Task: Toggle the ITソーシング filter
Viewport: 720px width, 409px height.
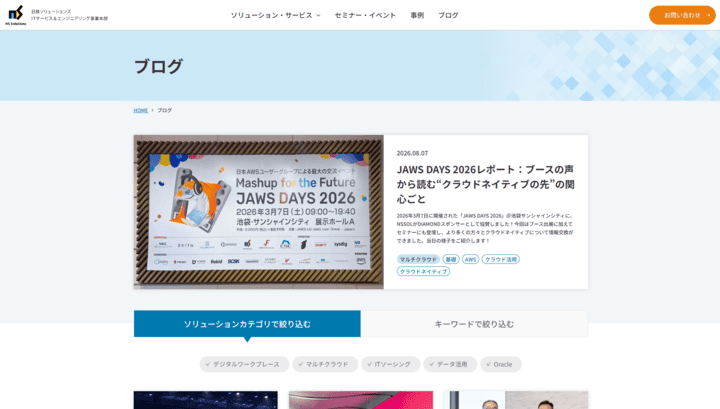Action: pyautogui.click(x=391, y=364)
